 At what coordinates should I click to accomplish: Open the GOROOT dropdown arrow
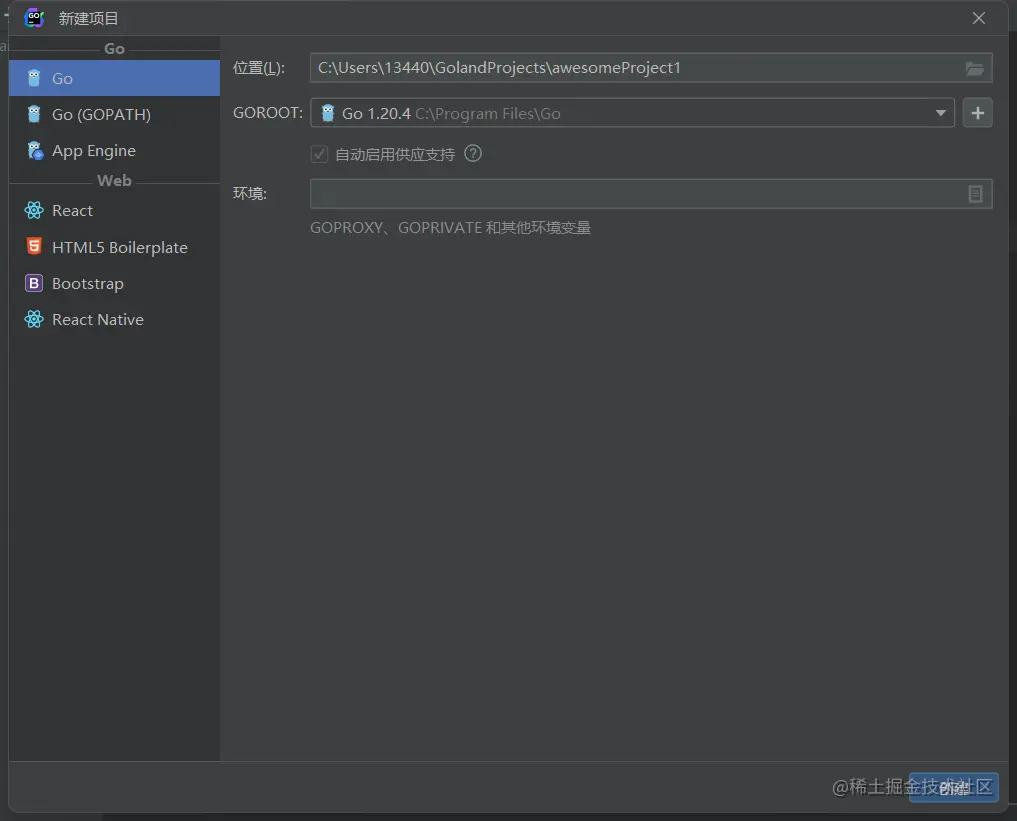940,113
